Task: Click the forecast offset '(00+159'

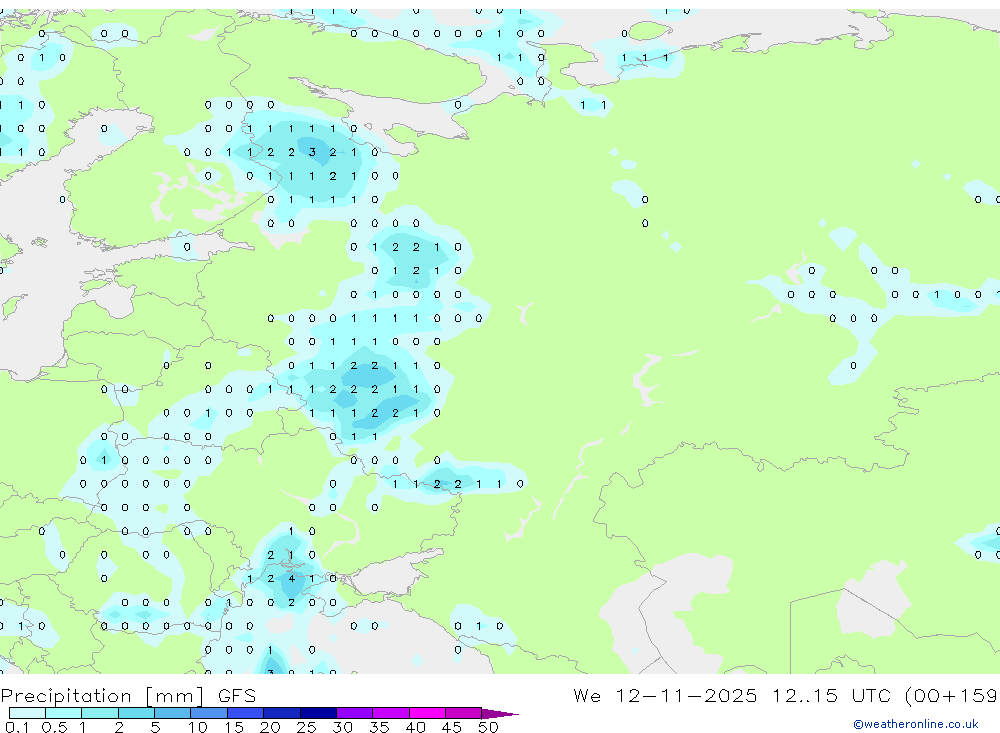Action: point(952,696)
